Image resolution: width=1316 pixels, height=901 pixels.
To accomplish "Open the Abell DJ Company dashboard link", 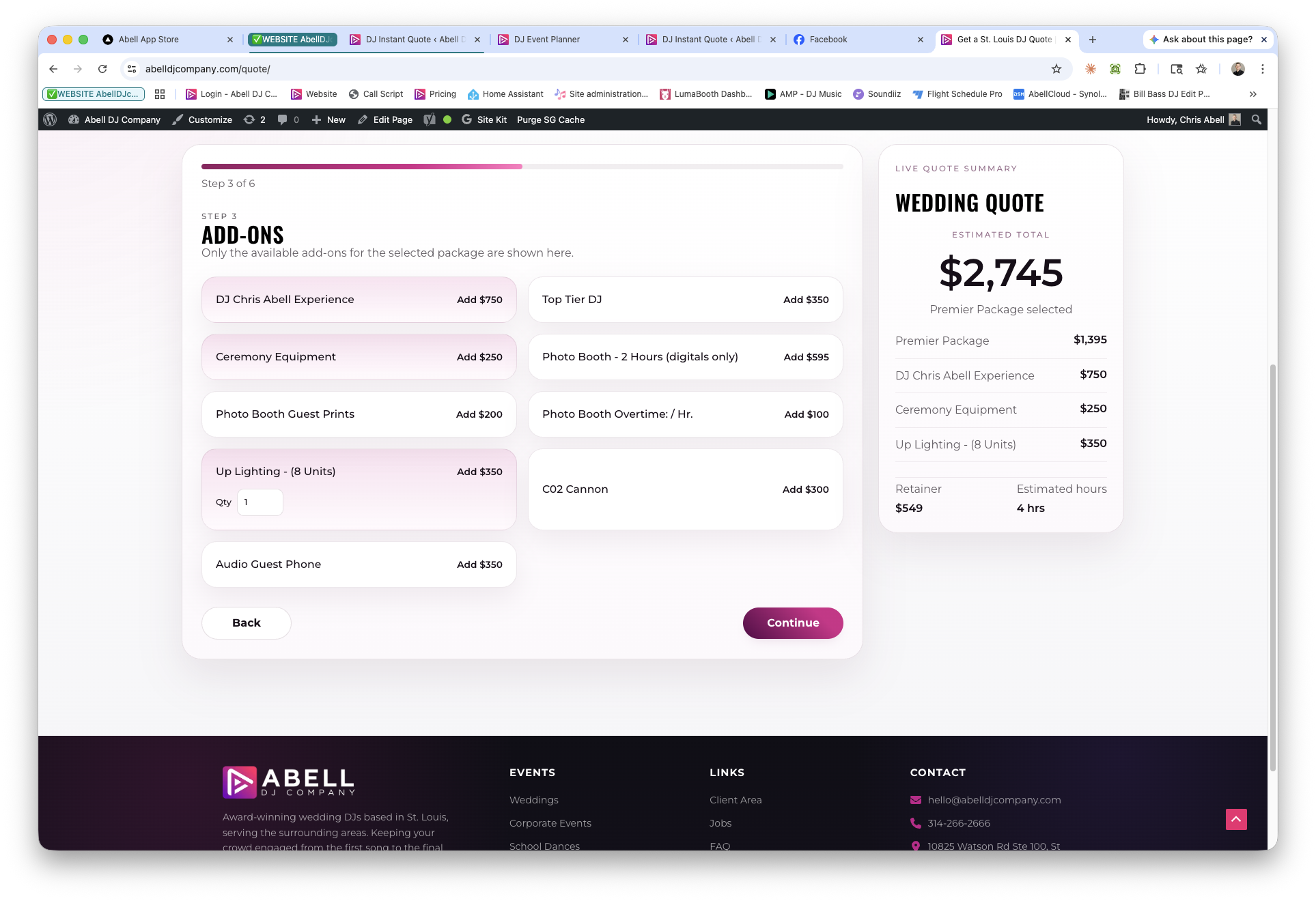I will (115, 119).
